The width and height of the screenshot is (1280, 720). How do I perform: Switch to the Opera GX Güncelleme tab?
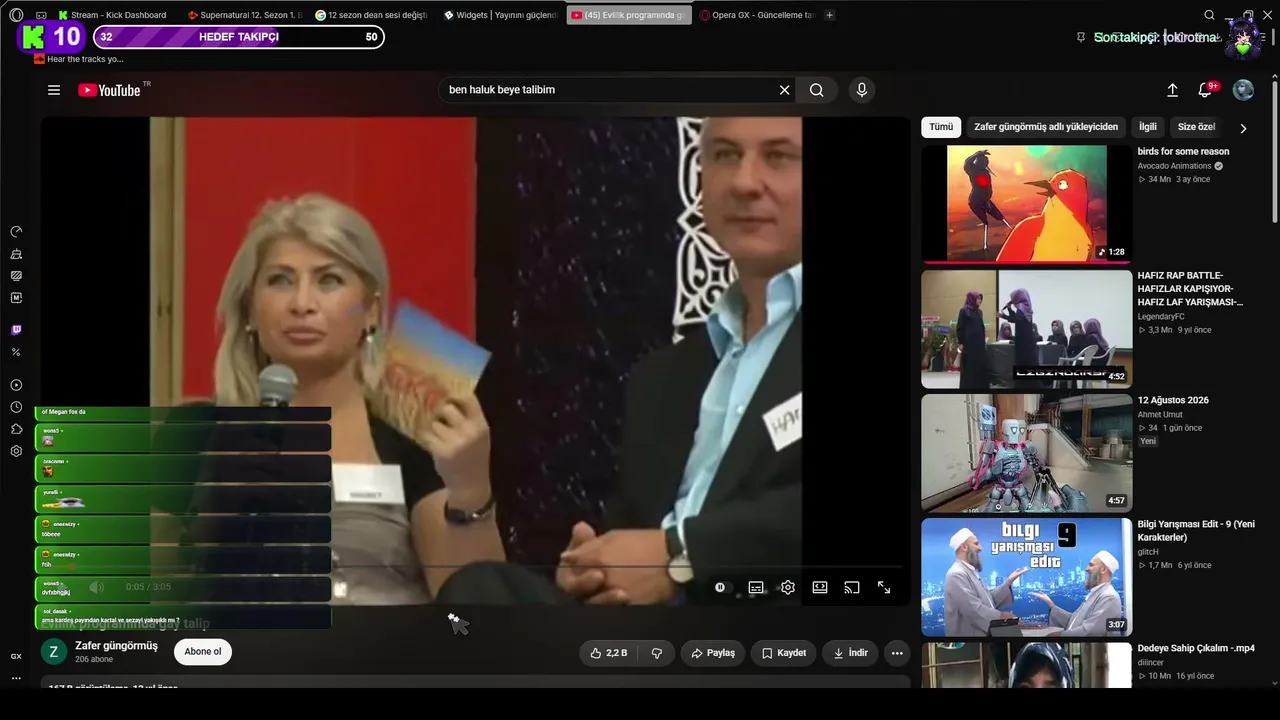pos(757,15)
